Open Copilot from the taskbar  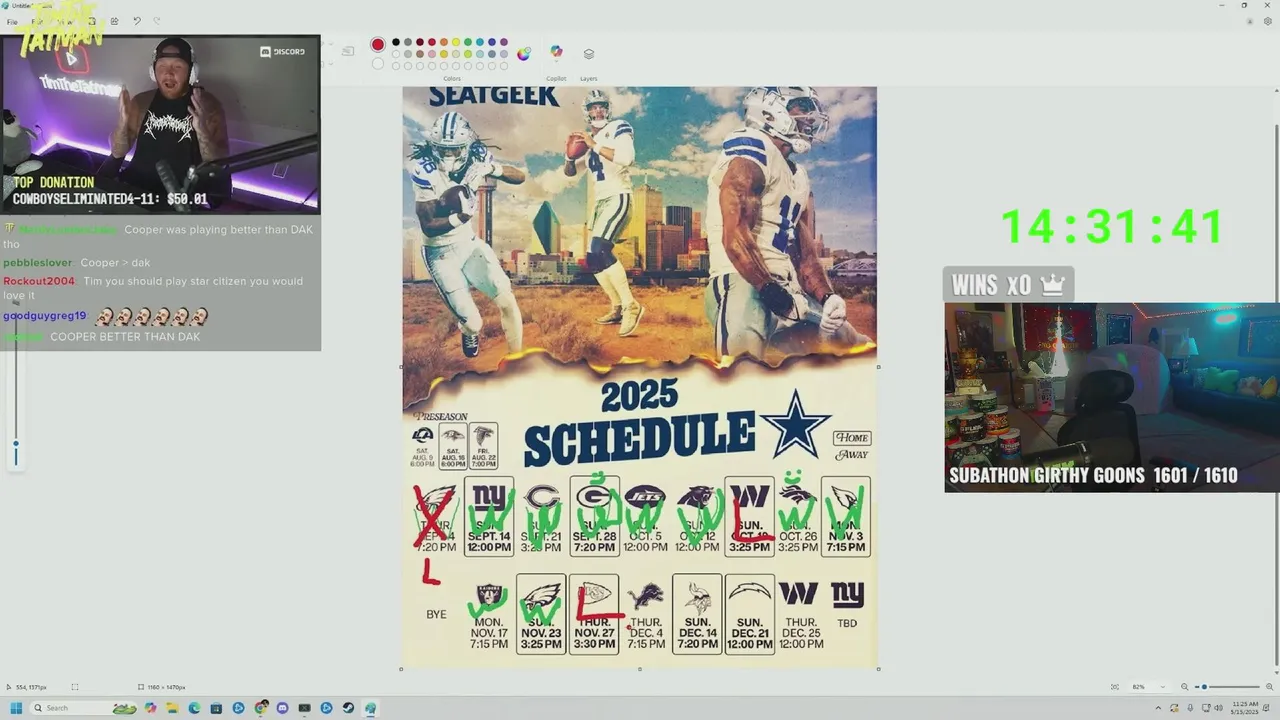tap(150, 708)
